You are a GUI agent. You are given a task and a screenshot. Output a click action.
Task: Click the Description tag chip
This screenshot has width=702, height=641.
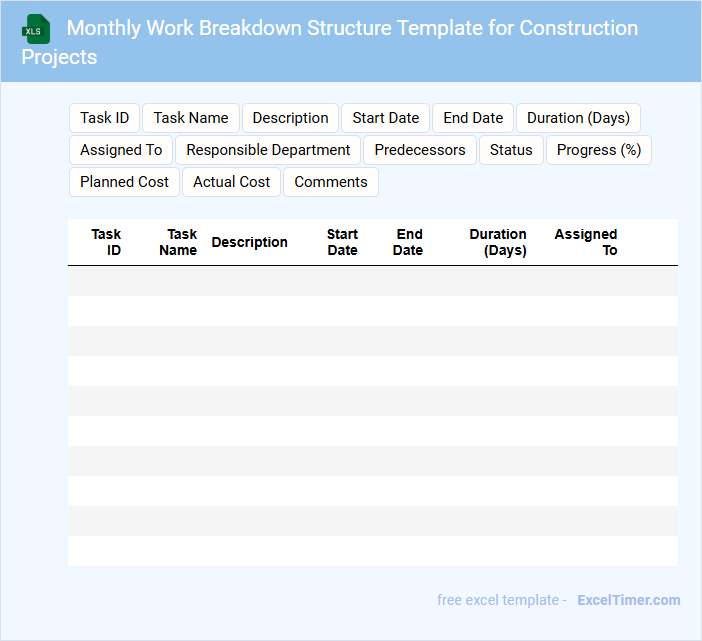point(290,118)
